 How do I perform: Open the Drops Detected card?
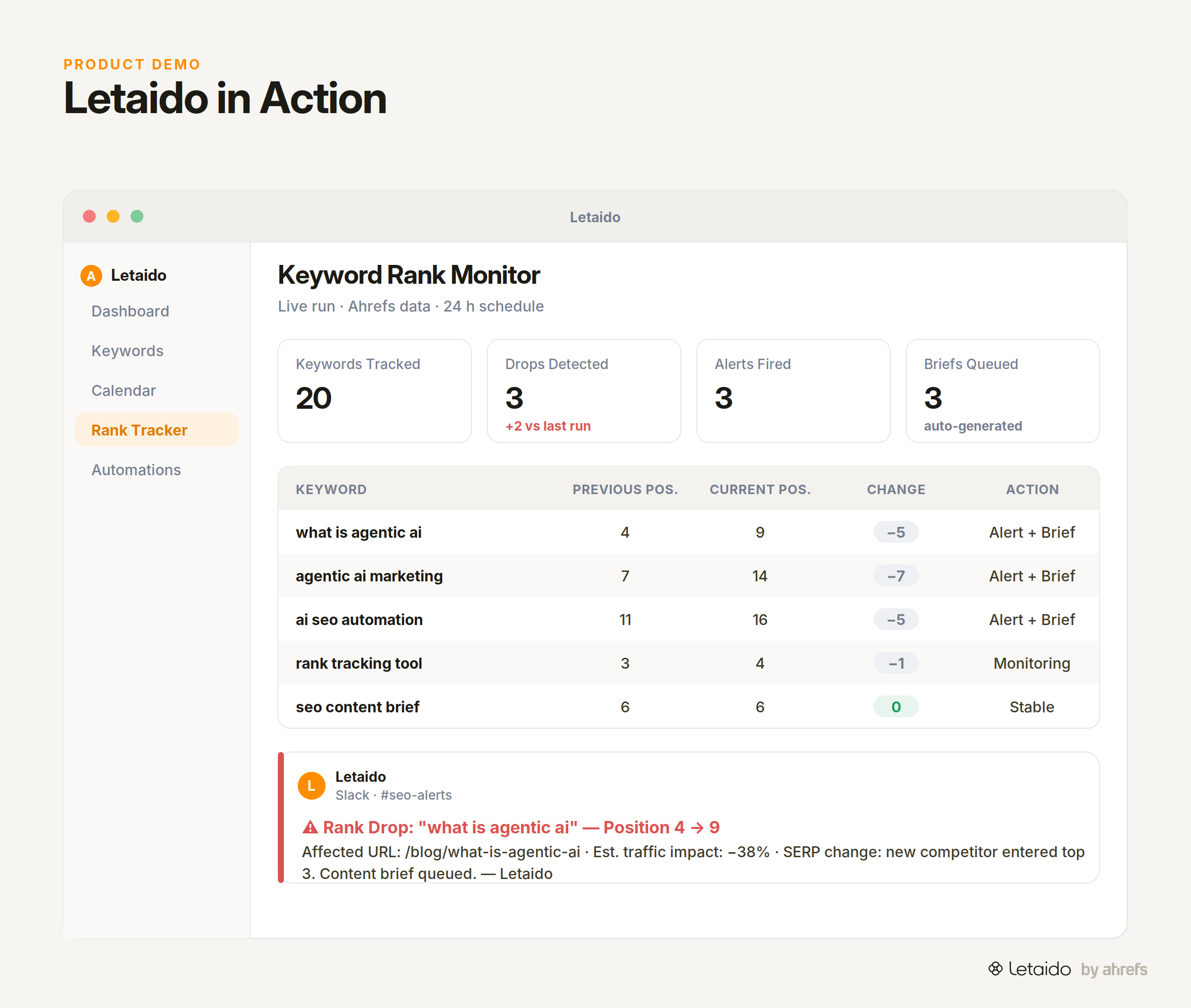pyautogui.click(x=584, y=391)
